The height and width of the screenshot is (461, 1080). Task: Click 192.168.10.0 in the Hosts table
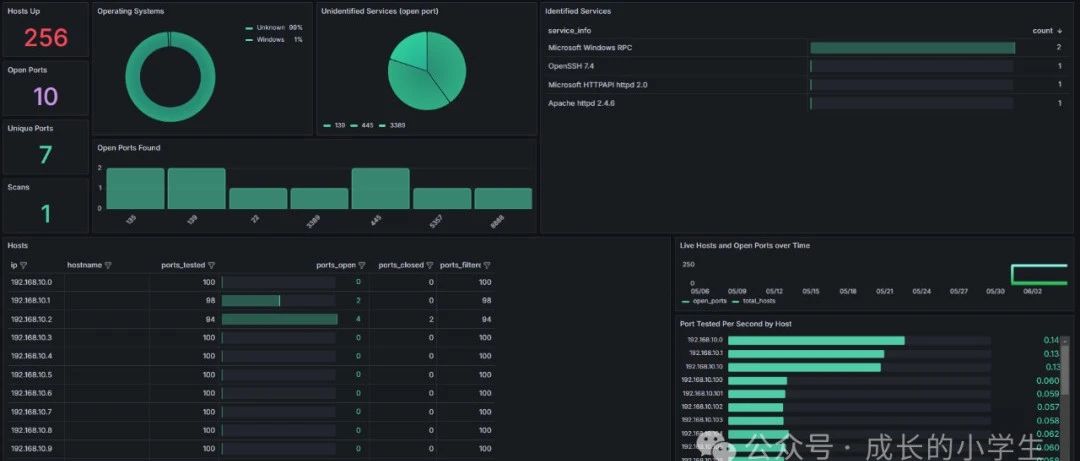31,282
